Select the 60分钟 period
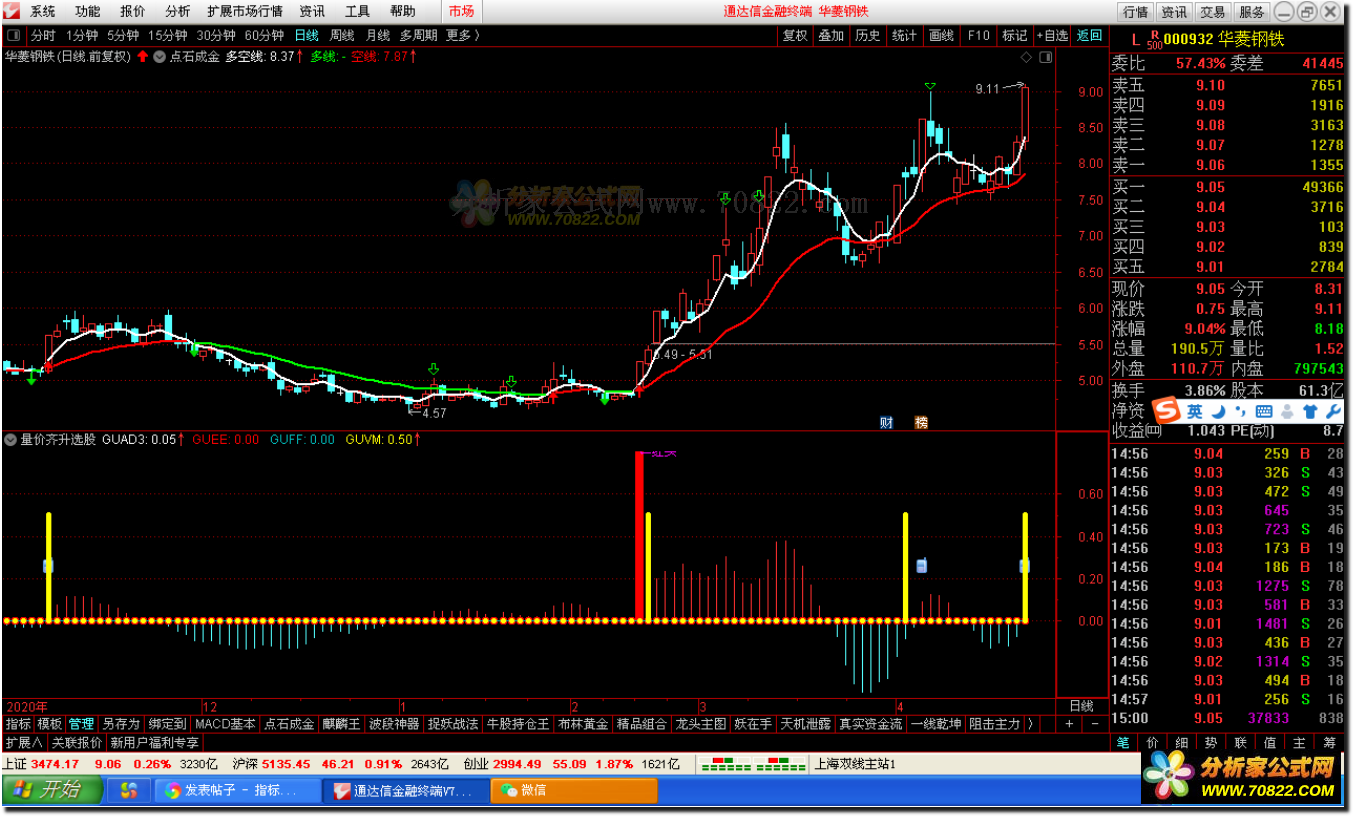Viewport: 1354px width, 816px height. pos(265,35)
